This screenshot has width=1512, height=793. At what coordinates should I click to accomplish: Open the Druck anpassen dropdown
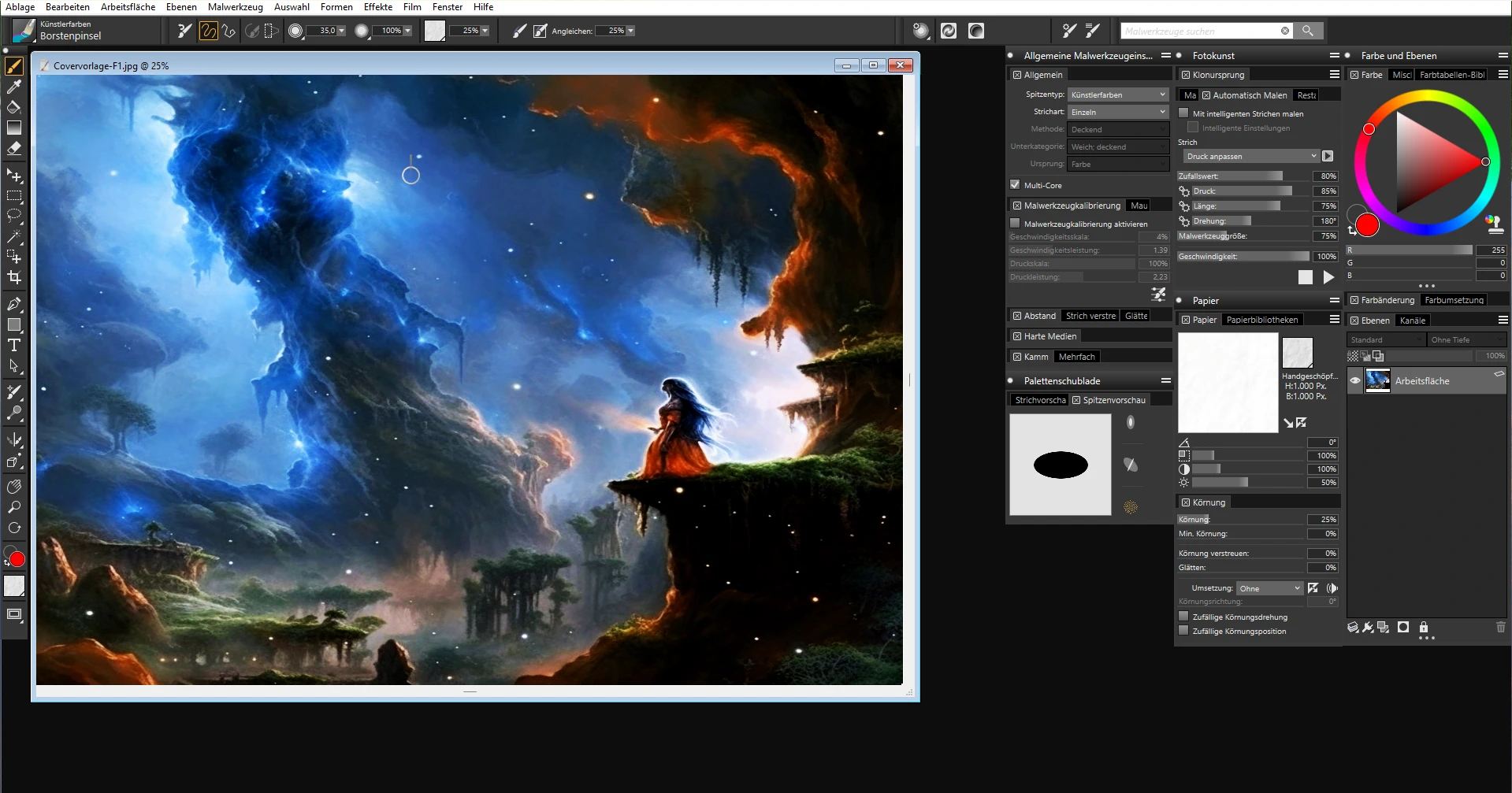click(x=1250, y=156)
